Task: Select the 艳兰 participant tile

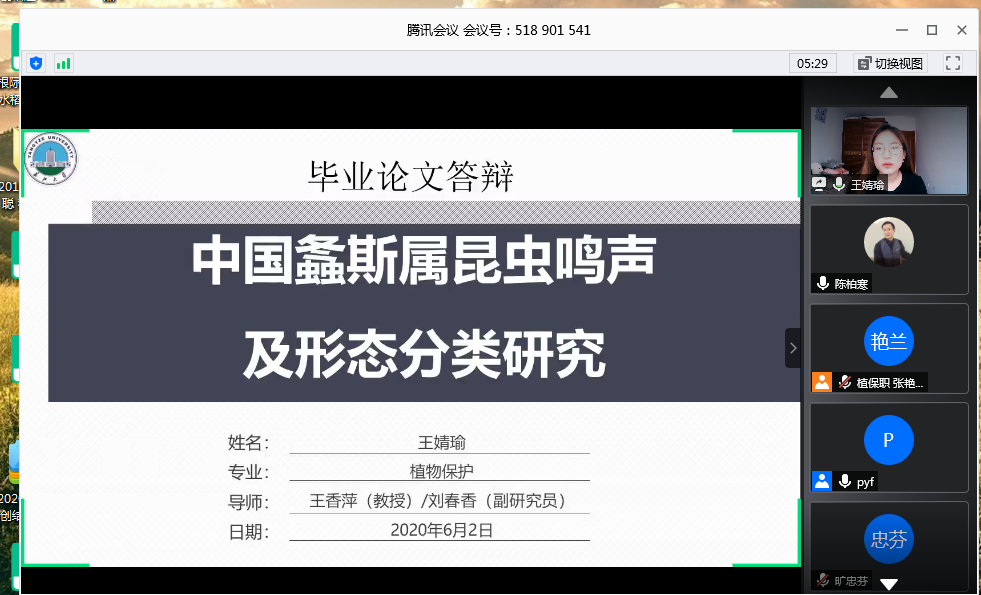Action: pyautogui.click(x=888, y=341)
